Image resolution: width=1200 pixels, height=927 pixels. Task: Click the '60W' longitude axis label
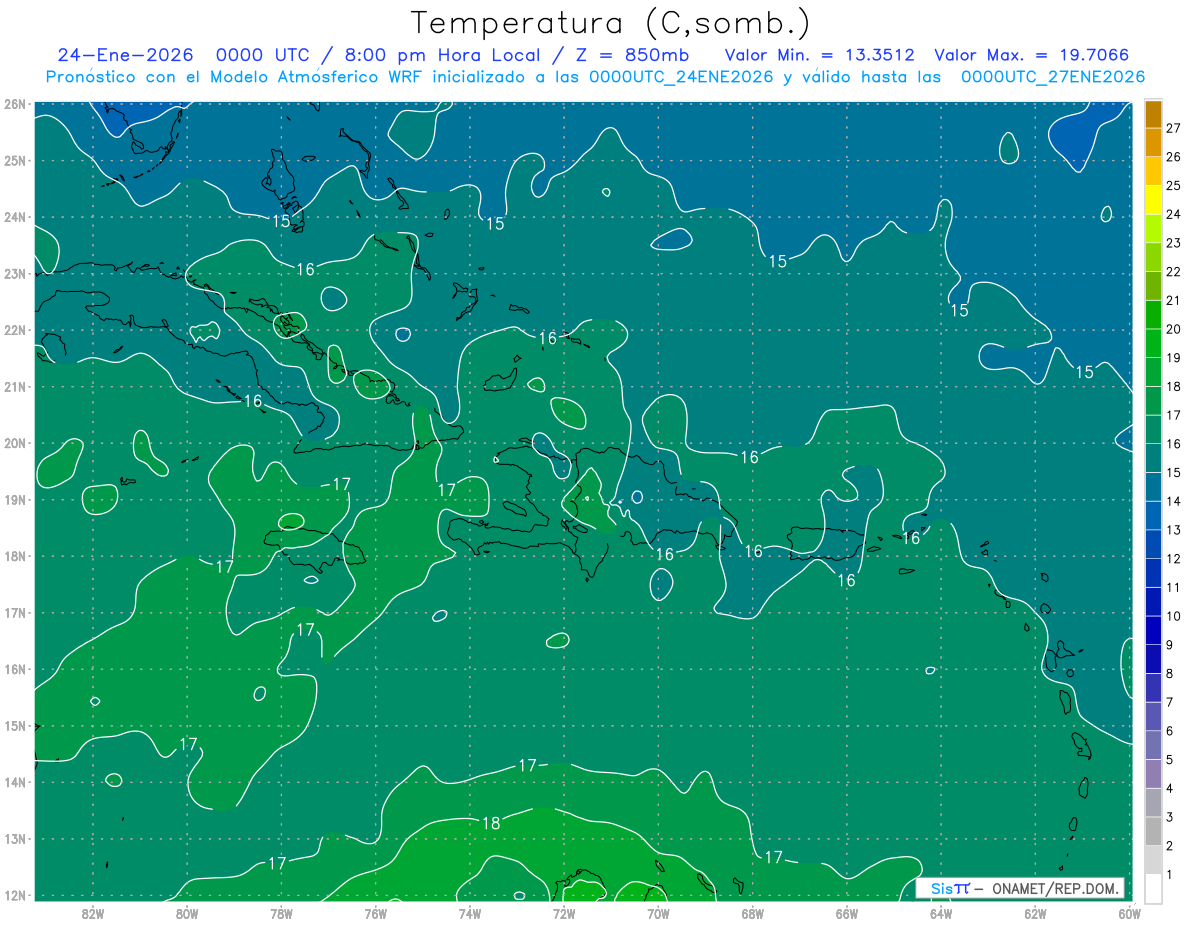pos(1129,913)
